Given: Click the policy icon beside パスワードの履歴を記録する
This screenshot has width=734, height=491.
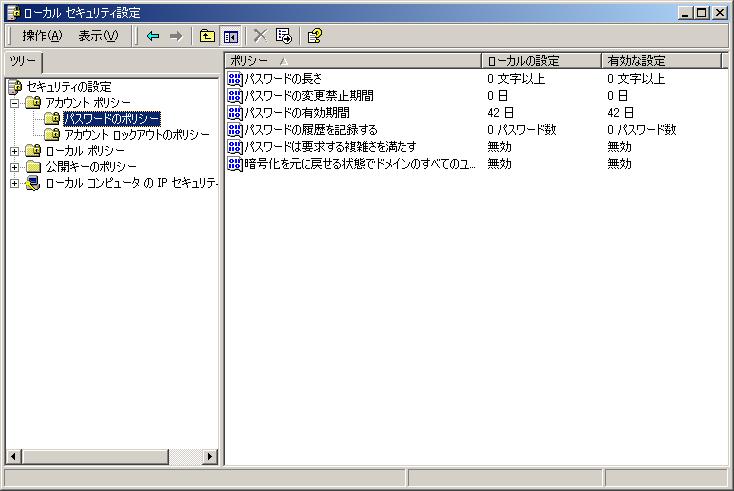Looking at the screenshot, I should [x=235, y=130].
